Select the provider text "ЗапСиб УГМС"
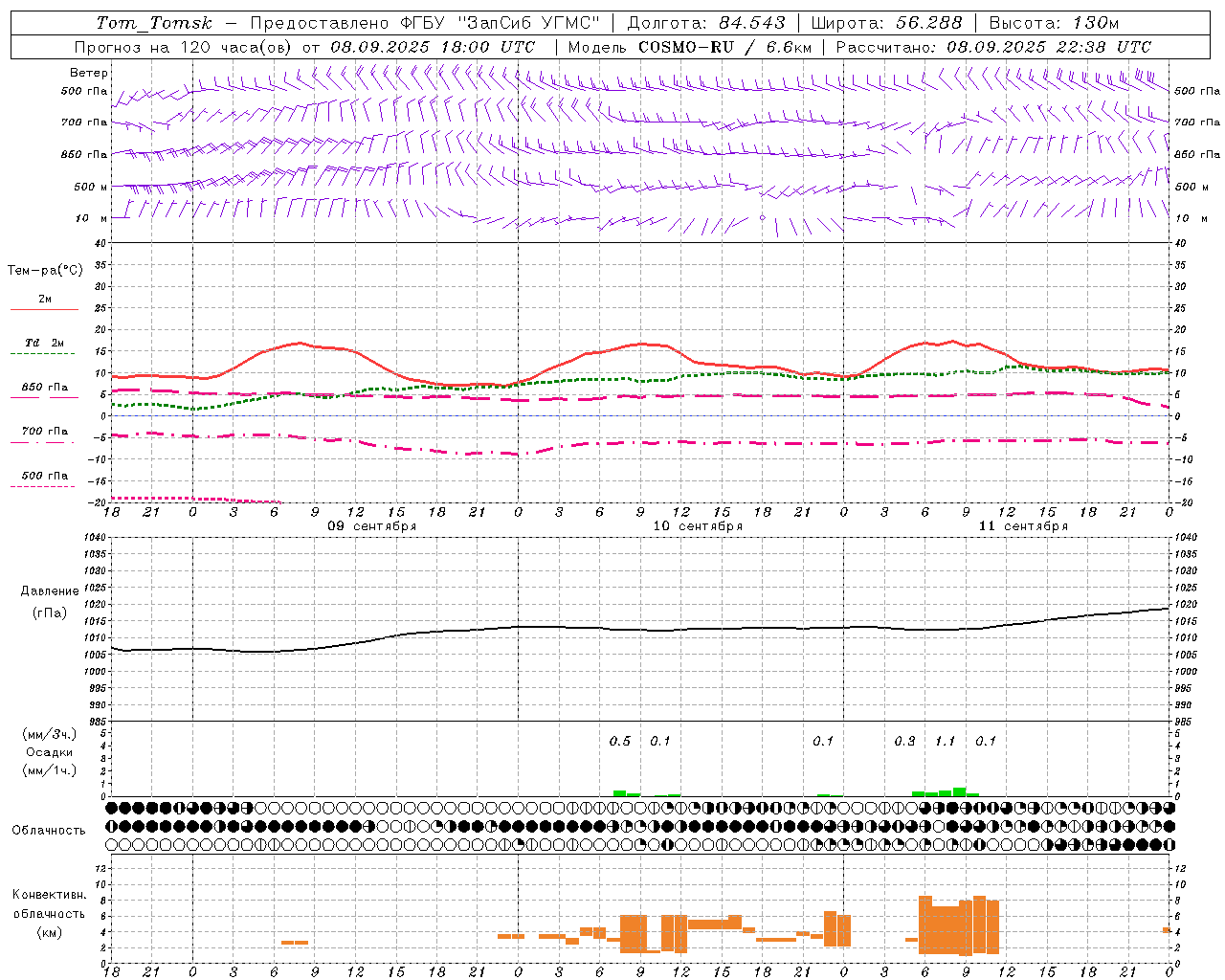 click(528, 23)
